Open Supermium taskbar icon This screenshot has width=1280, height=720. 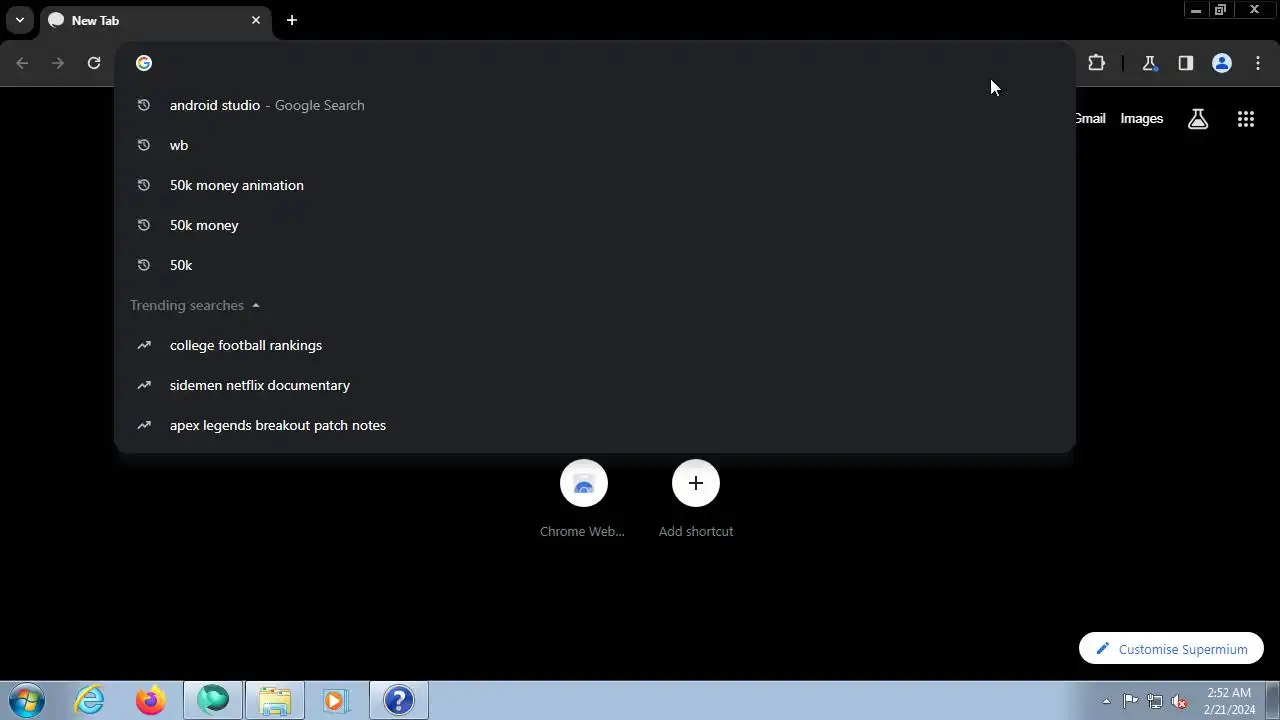(213, 700)
